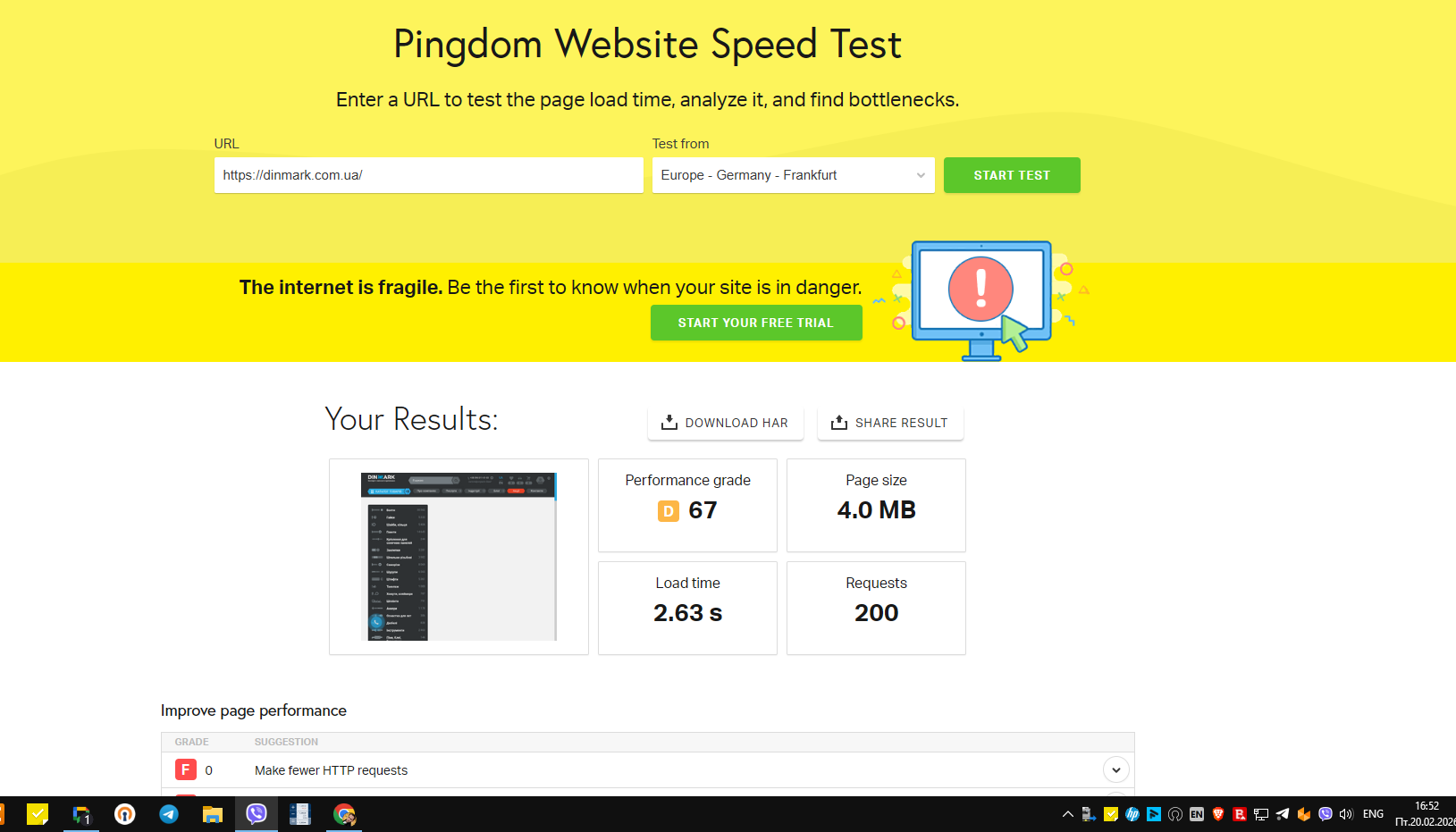Click the SUGGESTION column header
1456x832 pixels.
[x=286, y=742]
